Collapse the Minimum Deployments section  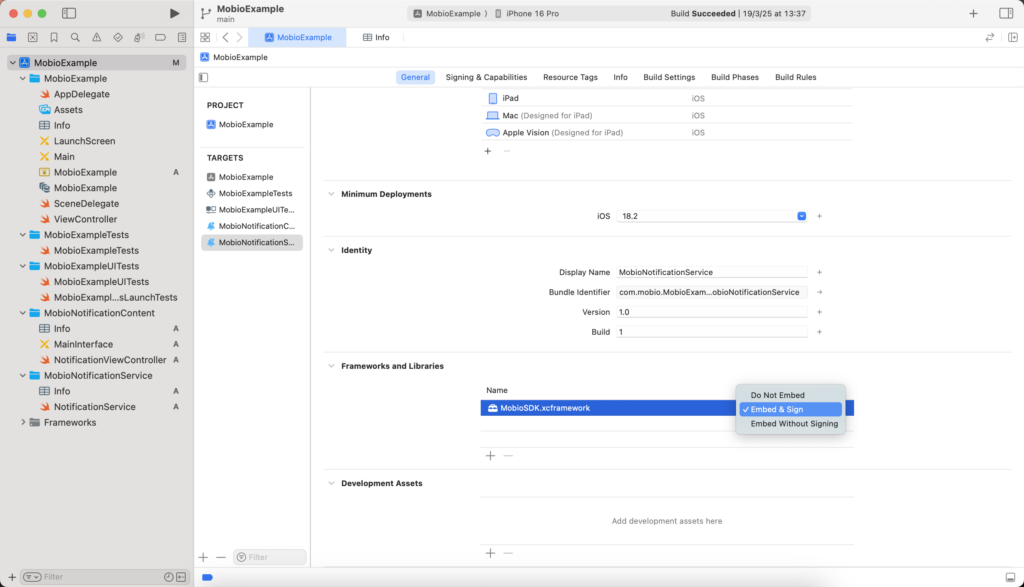coord(332,194)
